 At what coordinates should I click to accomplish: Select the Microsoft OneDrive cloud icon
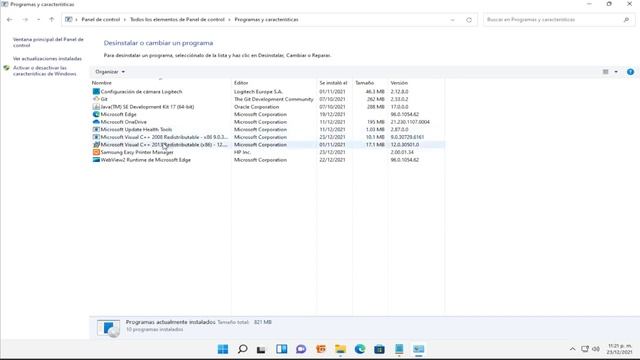pos(96,122)
